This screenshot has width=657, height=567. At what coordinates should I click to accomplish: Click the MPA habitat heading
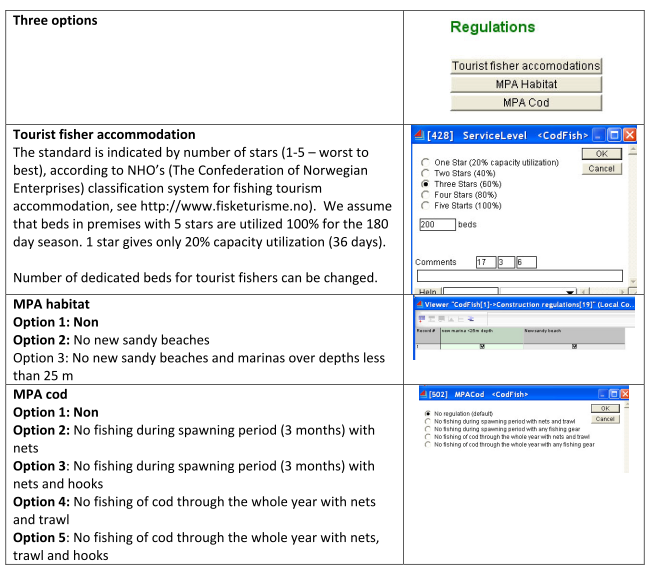click(x=51, y=304)
